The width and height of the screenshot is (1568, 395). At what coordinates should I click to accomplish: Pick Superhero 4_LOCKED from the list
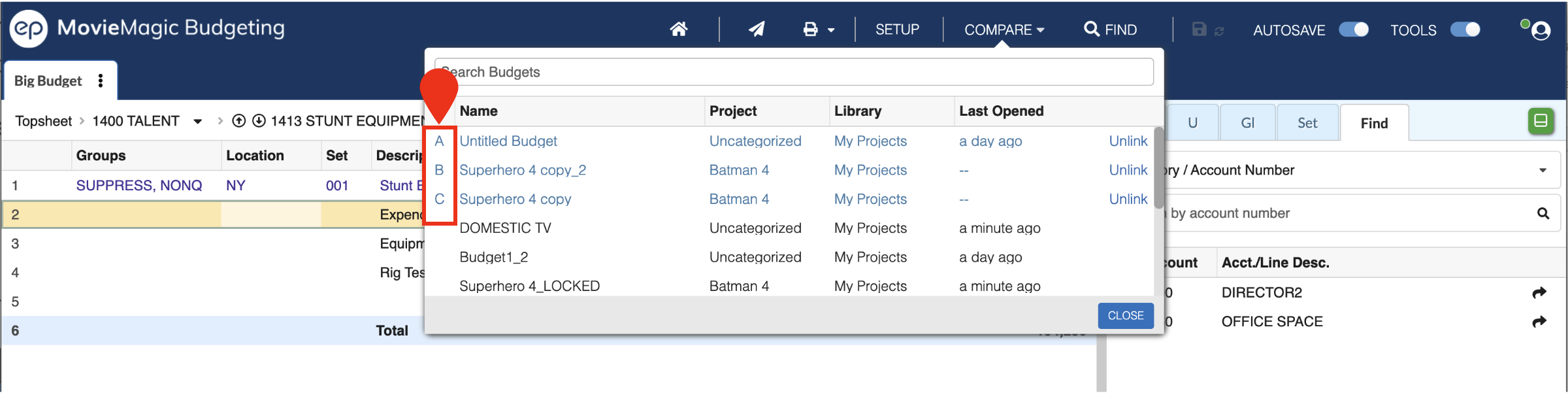click(529, 286)
